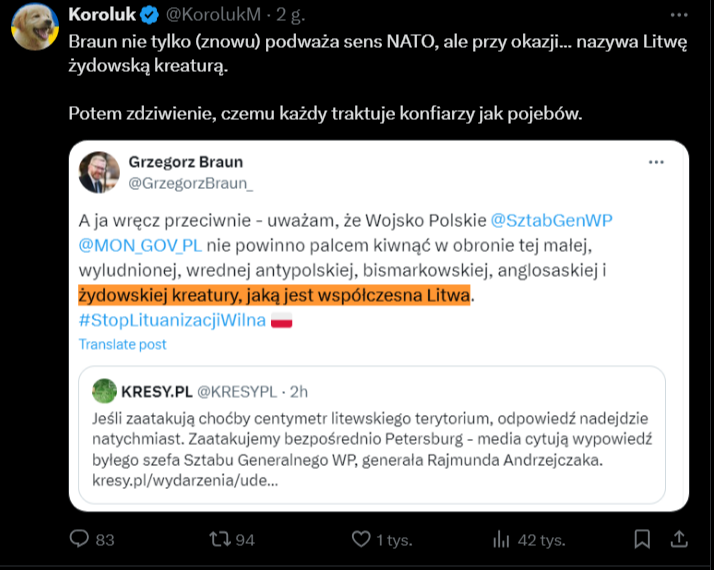The width and height of the screenshot is (714, 570).
Task: Open Grzegorz Braun's profile picture
Action: pos(100,172)
